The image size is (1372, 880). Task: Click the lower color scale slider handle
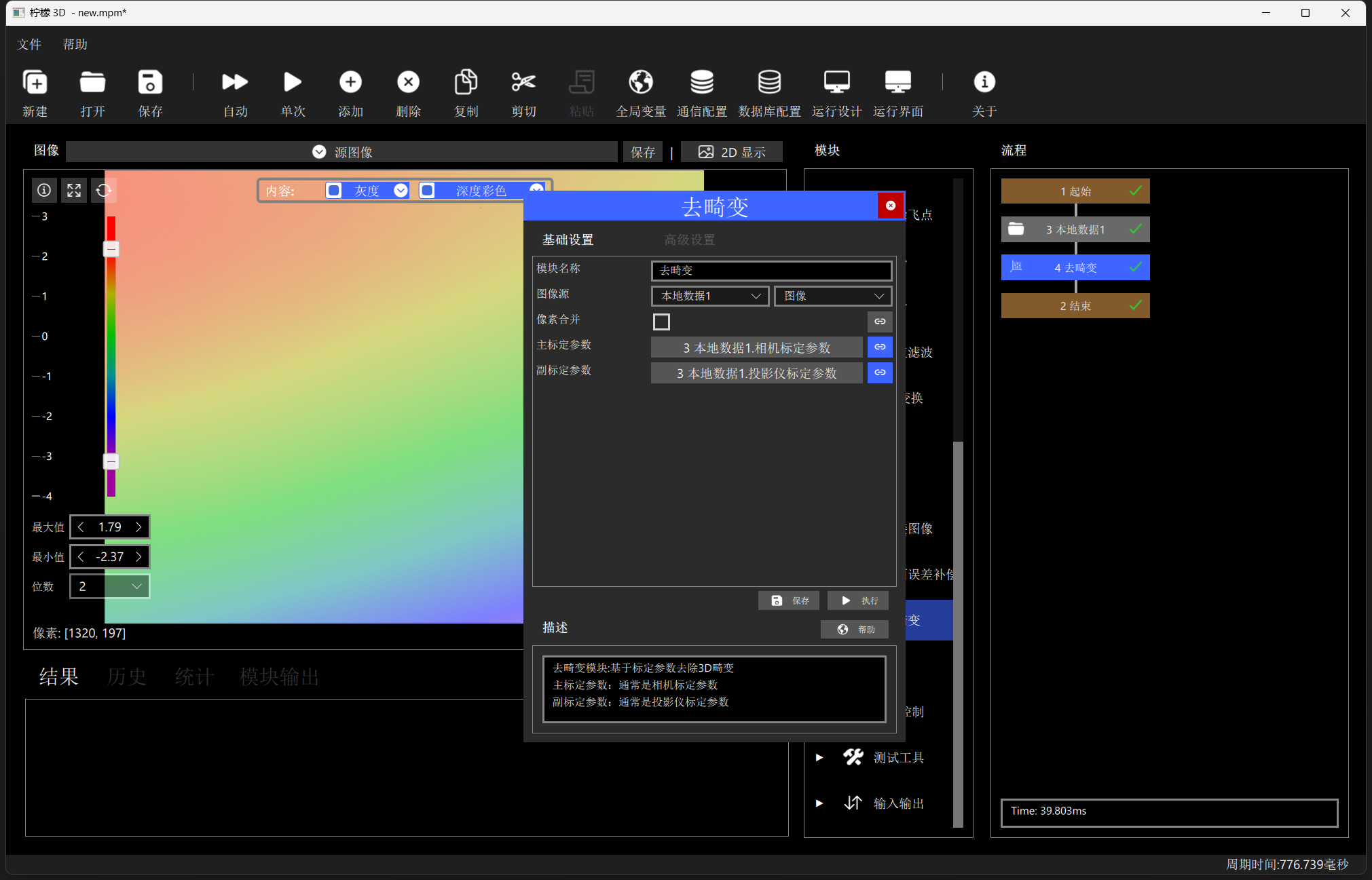[111, 461]
